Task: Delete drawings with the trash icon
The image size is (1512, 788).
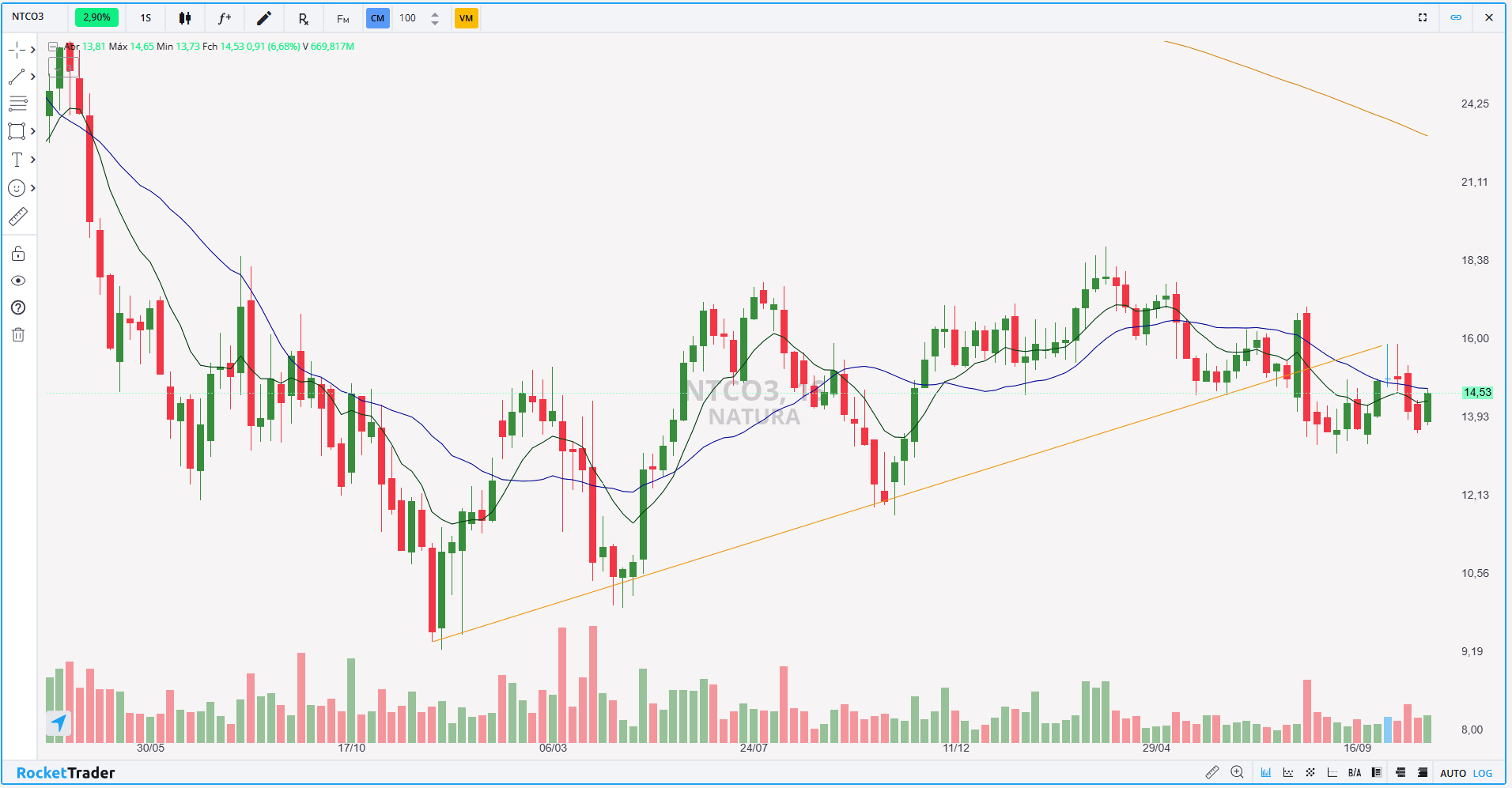Action: coord(18,335)
